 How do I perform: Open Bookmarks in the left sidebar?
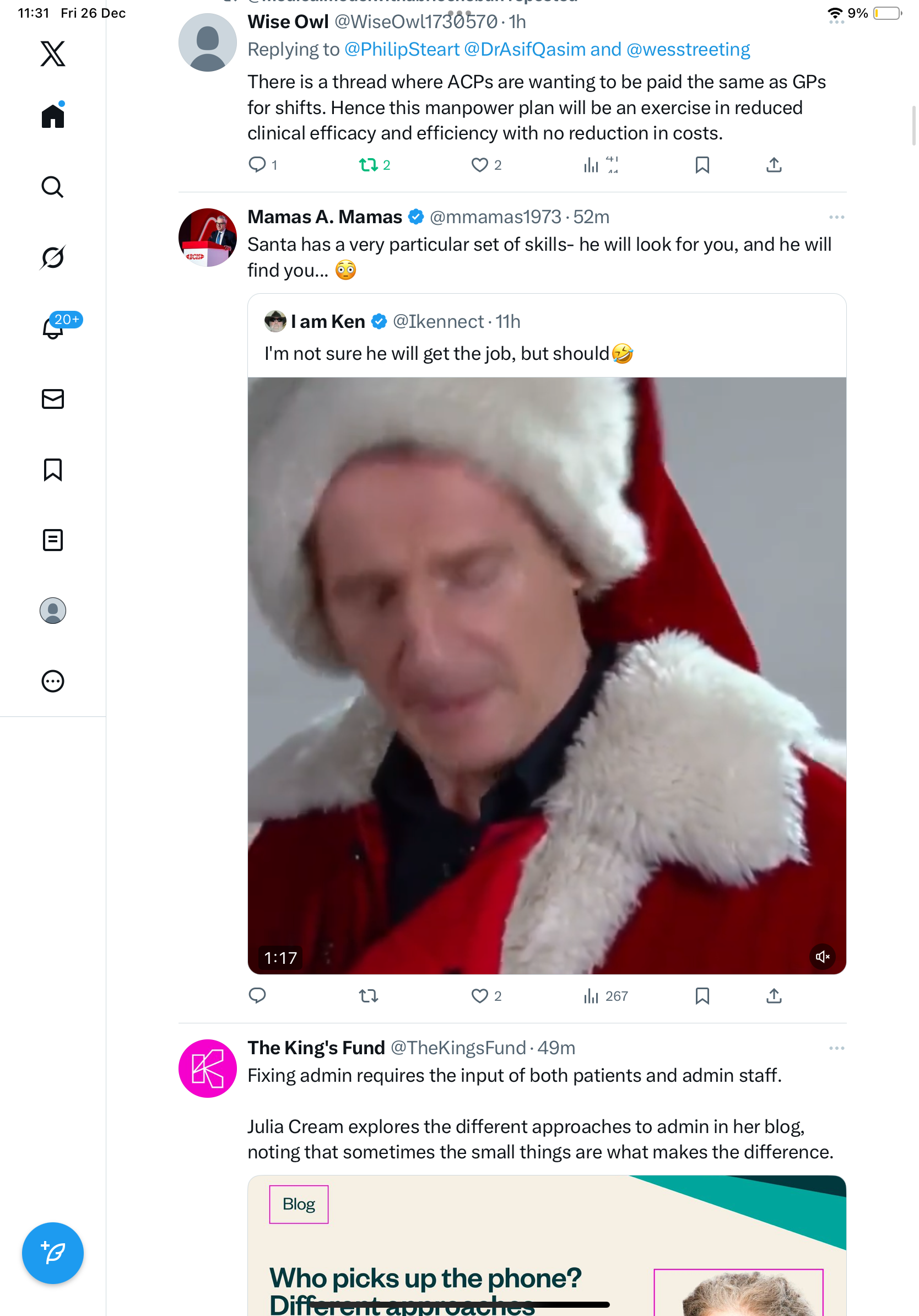point(53,470)
